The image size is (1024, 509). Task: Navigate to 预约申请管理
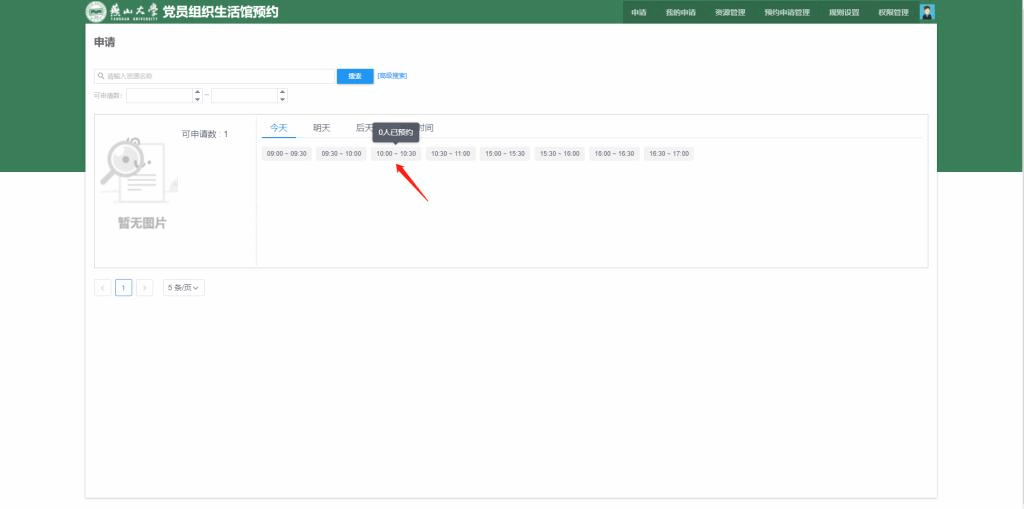pyautogui.click(x=786, y=12)
